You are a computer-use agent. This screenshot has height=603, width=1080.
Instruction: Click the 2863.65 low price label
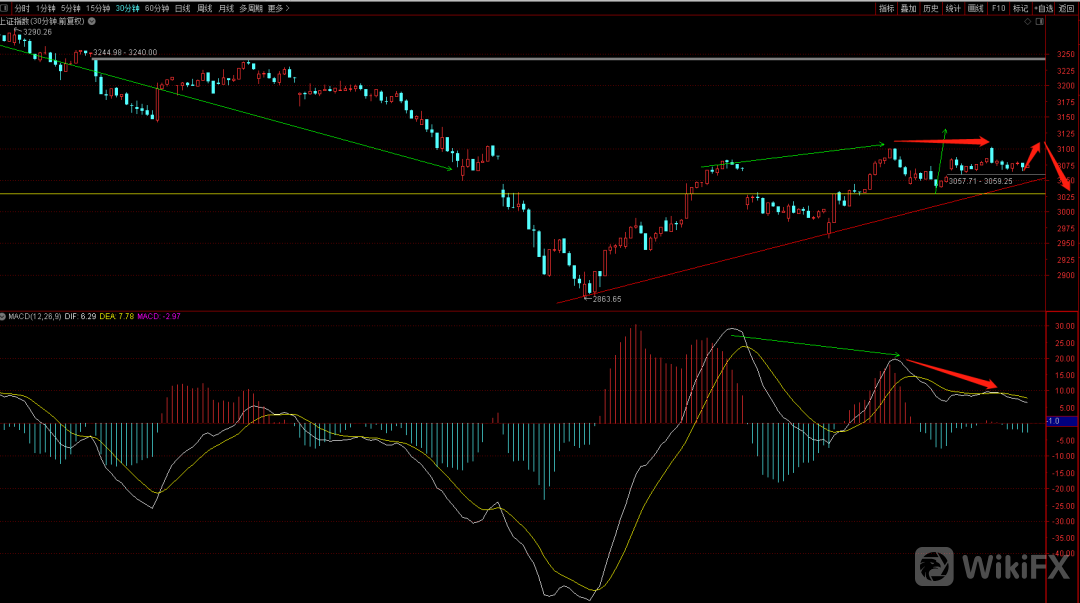(x=606, y=299)
